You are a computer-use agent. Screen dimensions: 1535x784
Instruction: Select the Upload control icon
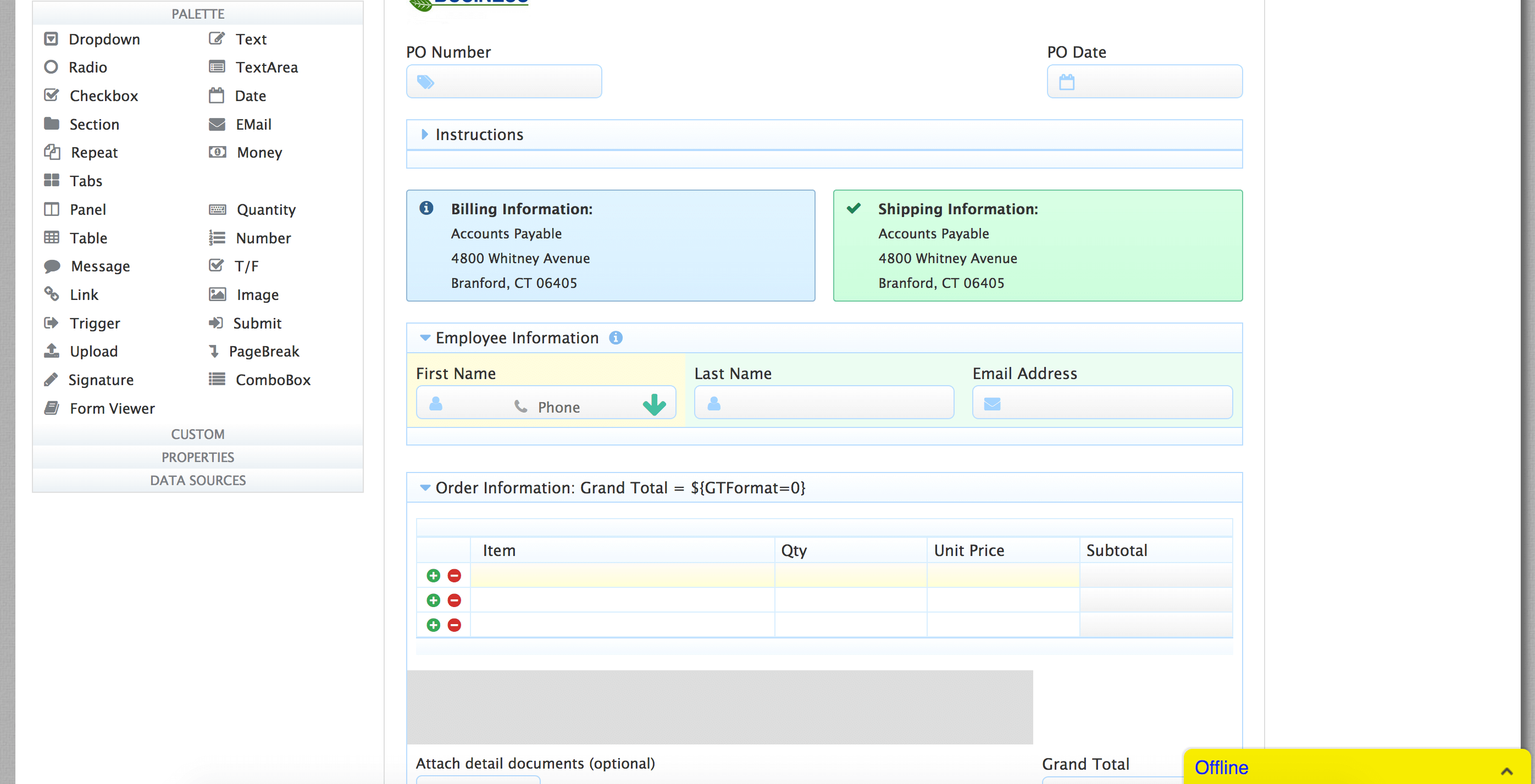click(51, 351)
